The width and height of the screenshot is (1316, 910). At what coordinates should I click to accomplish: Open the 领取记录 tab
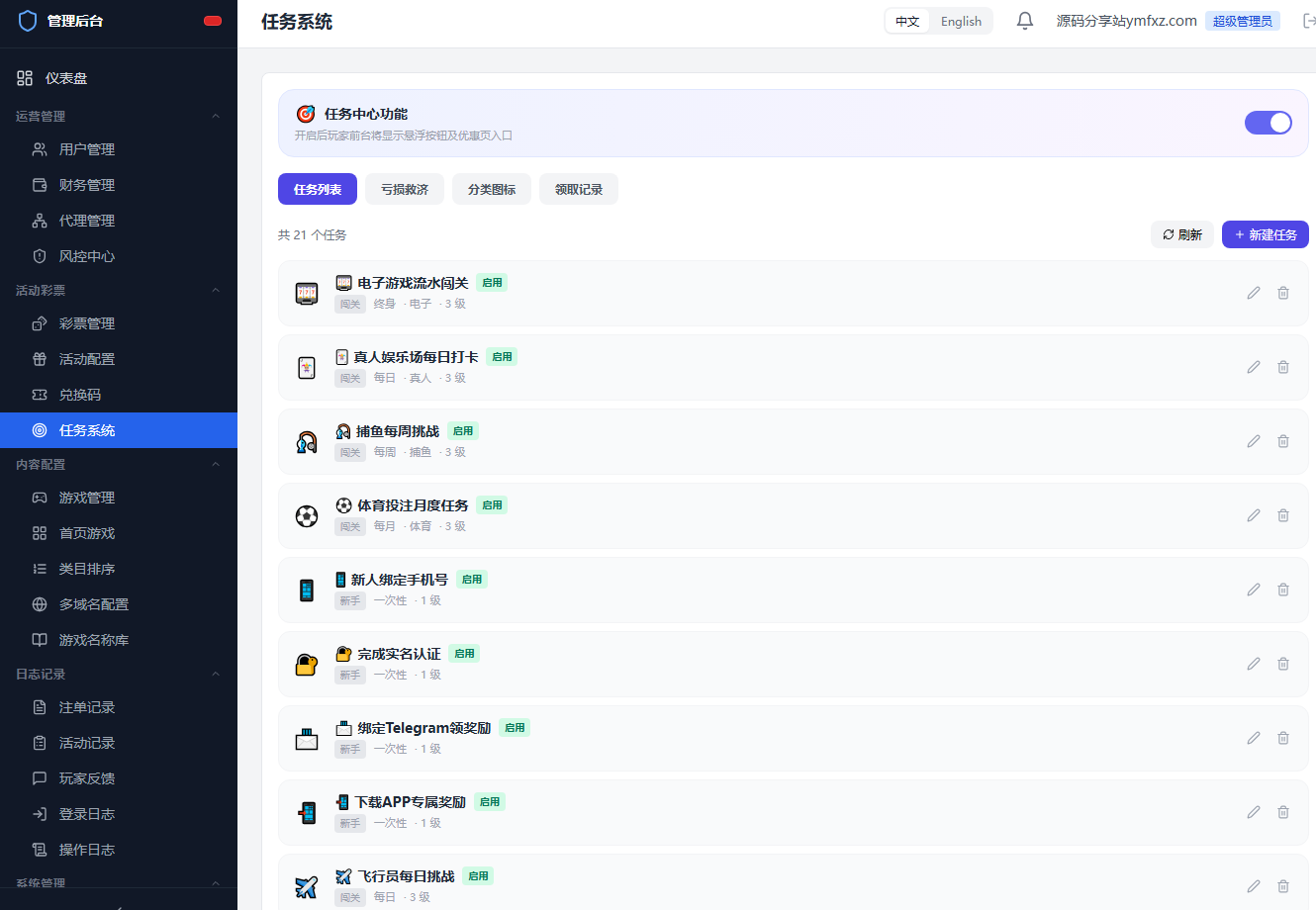coord(579,189)
